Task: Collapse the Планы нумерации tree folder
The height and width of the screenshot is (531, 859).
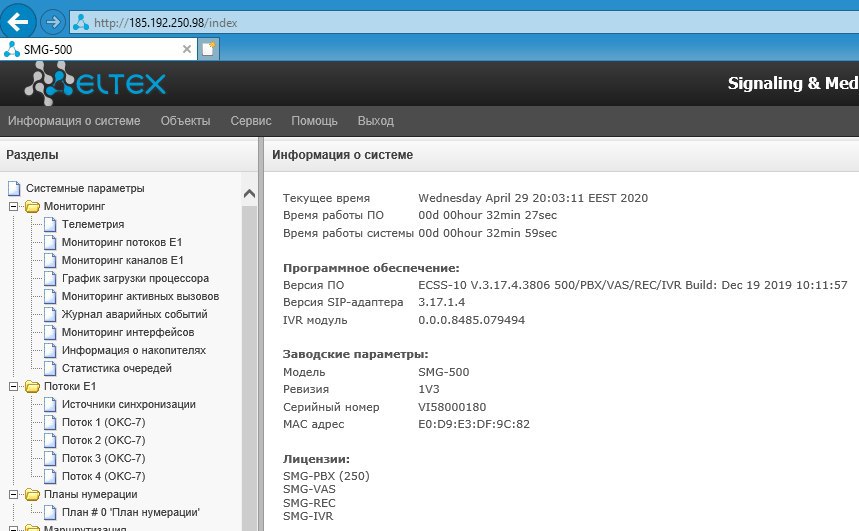Action: click(13, 494)
